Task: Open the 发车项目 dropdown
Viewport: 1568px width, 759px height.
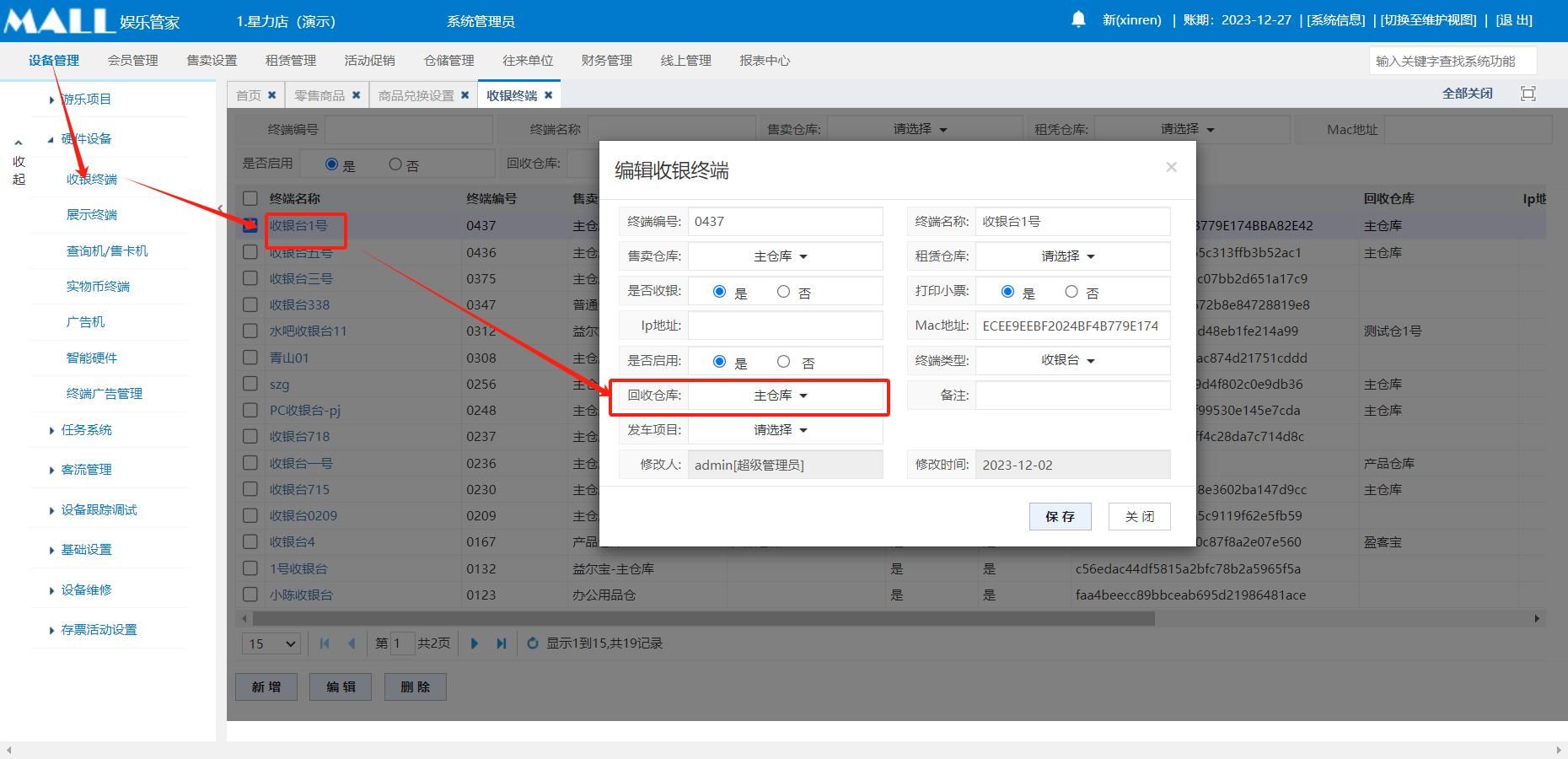Action: pyautogui.click(x=785, y=430)
